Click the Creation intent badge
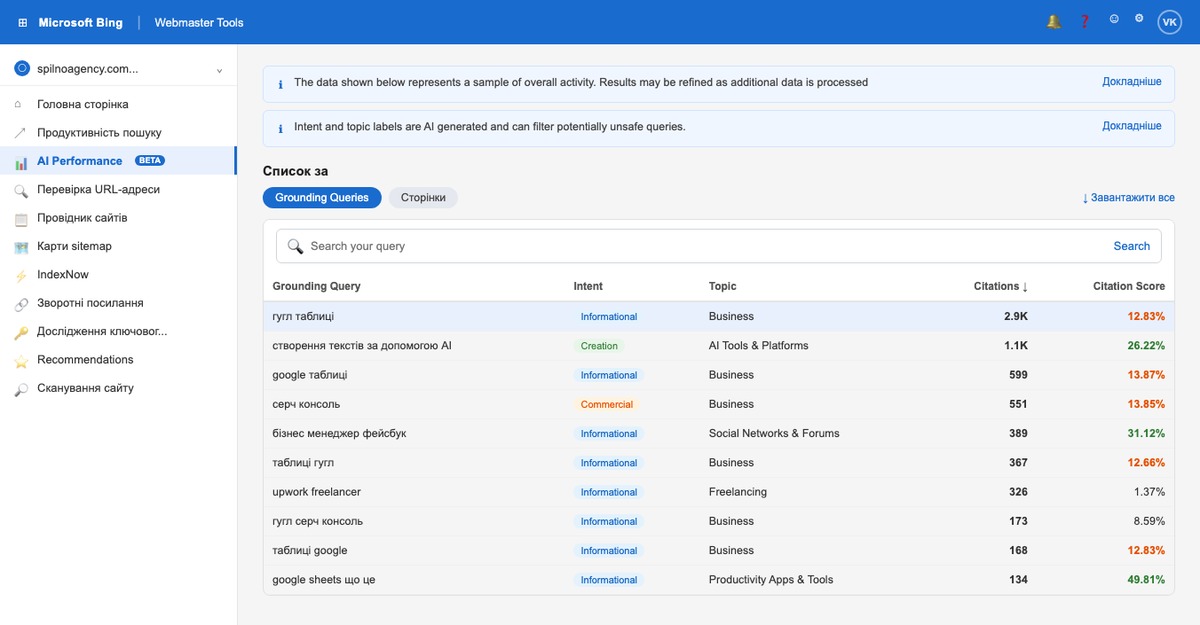The image size is (1200, 625). (x=599, y=346)
